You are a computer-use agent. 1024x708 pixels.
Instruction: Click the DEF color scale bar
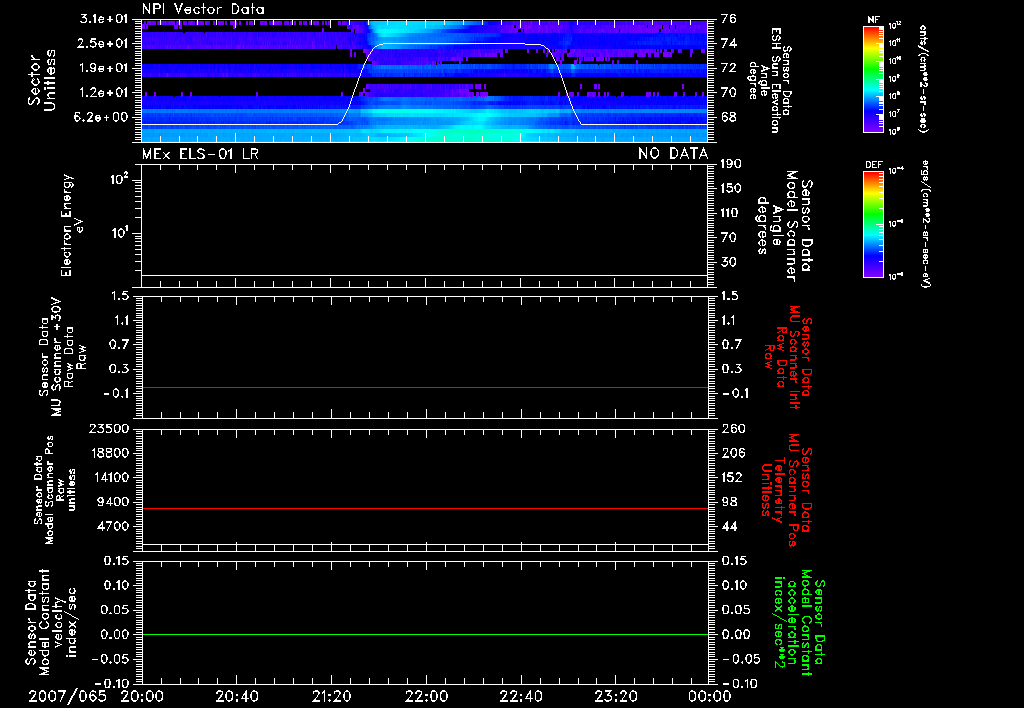(872, 224)
